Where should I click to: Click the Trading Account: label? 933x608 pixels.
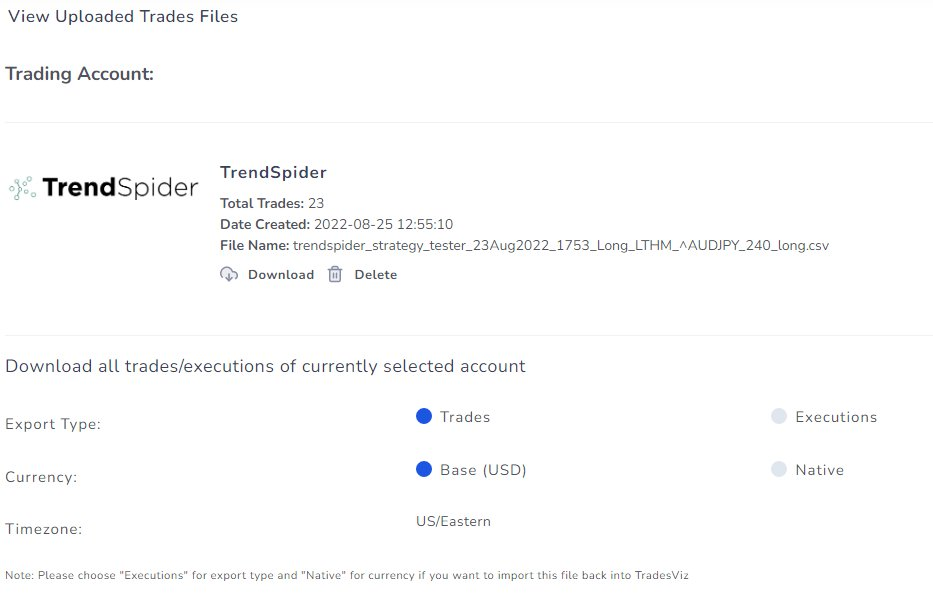click(x=79, y=74)
